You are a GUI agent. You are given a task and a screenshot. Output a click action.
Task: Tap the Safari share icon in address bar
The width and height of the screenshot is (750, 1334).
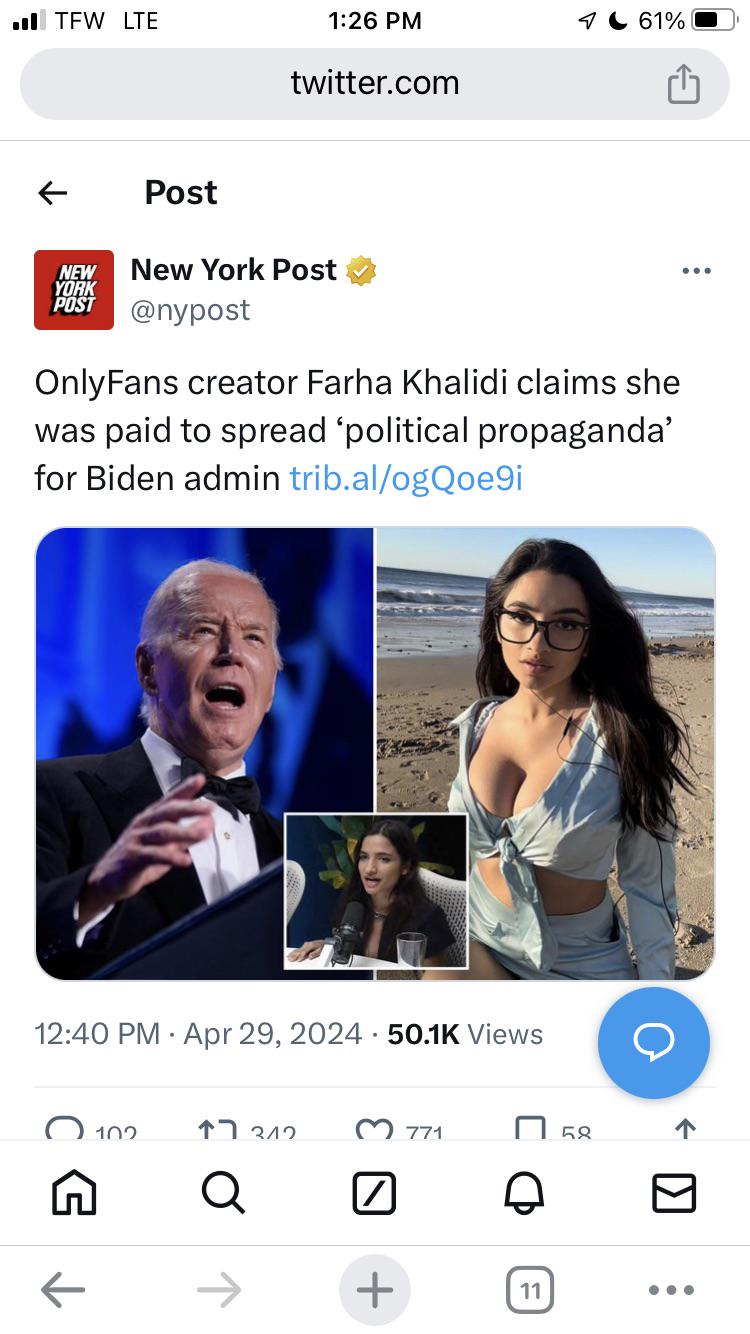coord(683,83)
